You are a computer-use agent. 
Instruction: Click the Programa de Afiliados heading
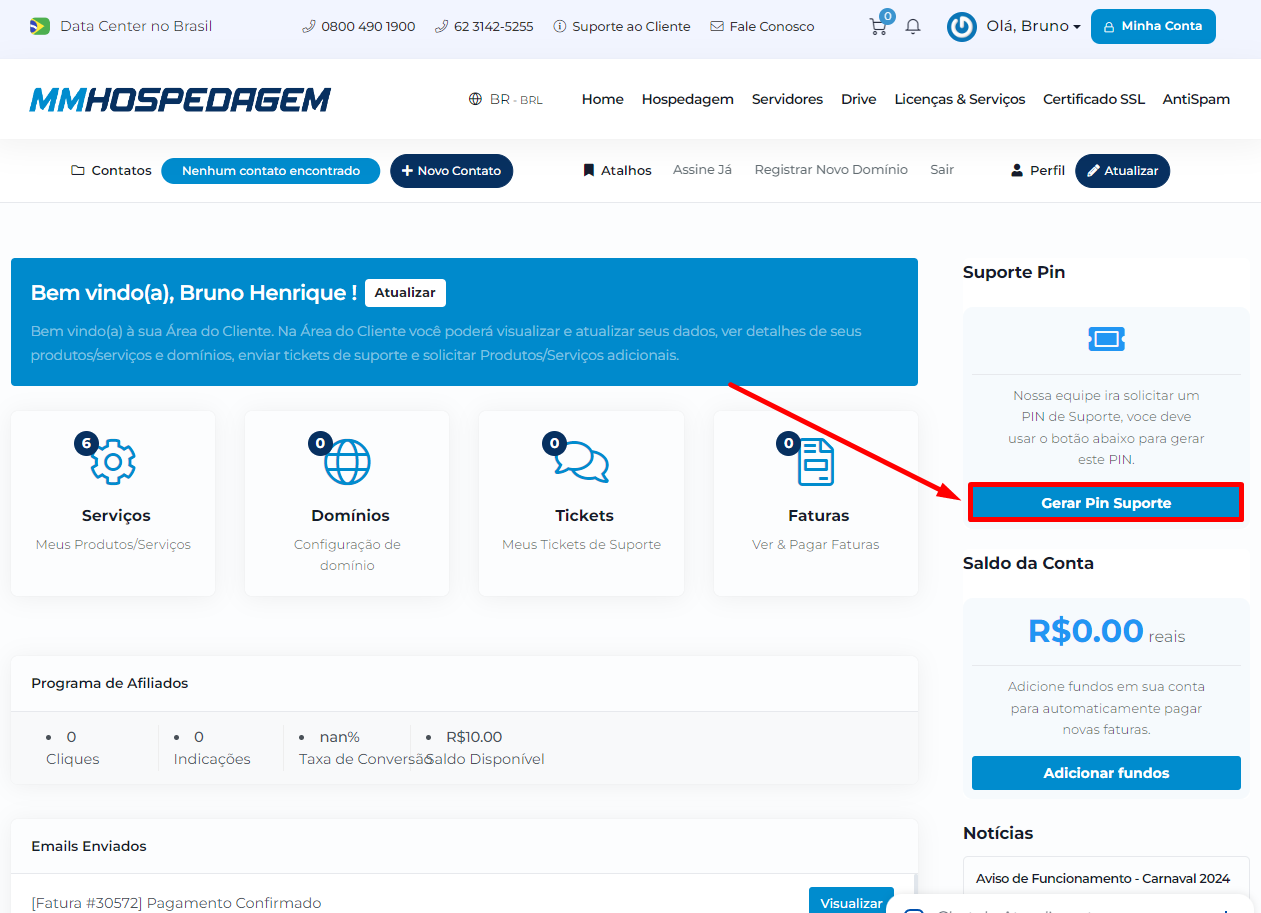pyautogui.click(x=109, y=683)
